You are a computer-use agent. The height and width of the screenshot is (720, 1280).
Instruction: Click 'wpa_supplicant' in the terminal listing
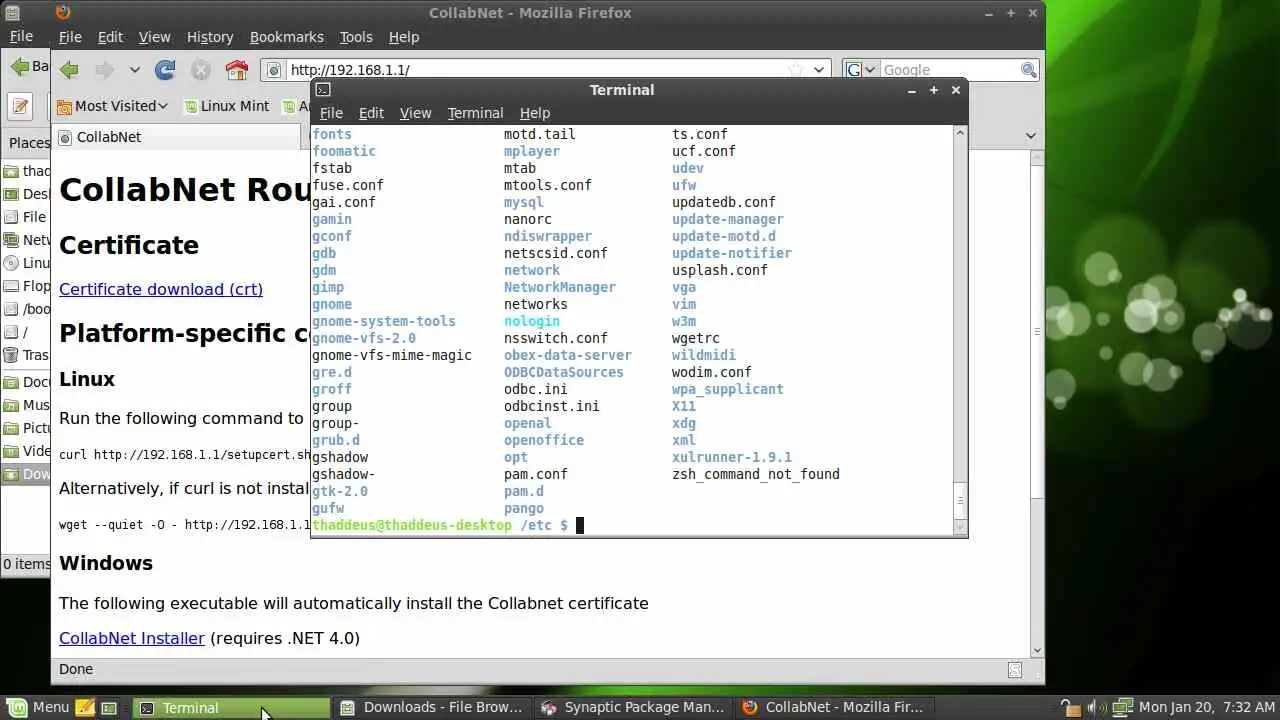[728, 389]
